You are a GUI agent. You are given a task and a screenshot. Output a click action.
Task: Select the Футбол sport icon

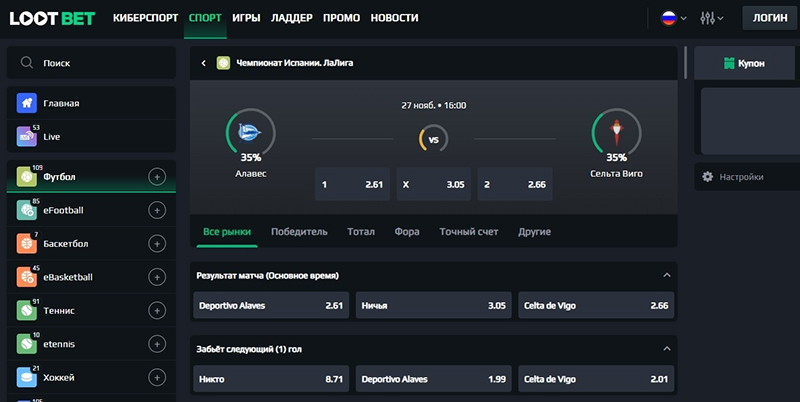27,177
